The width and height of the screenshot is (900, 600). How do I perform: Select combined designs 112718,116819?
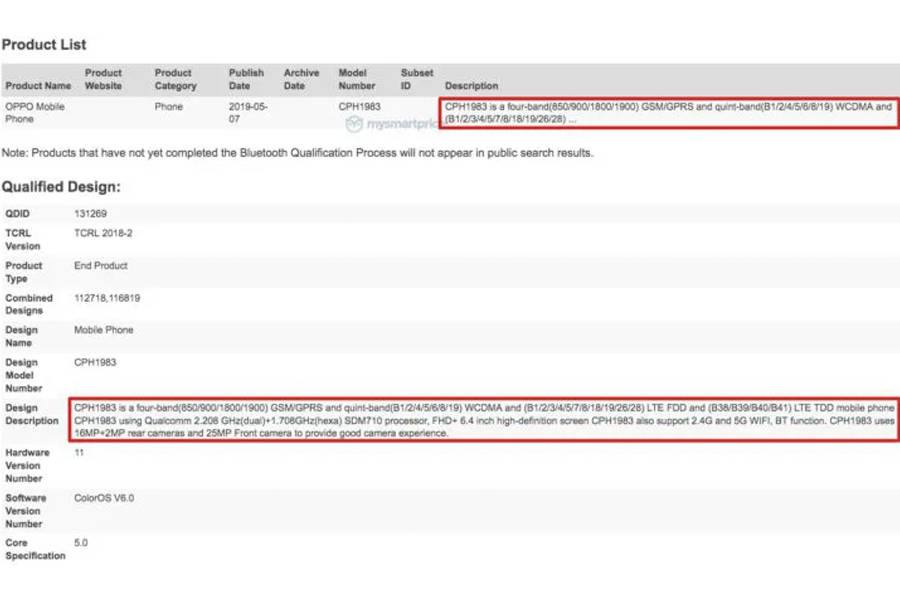coord(107,298)
